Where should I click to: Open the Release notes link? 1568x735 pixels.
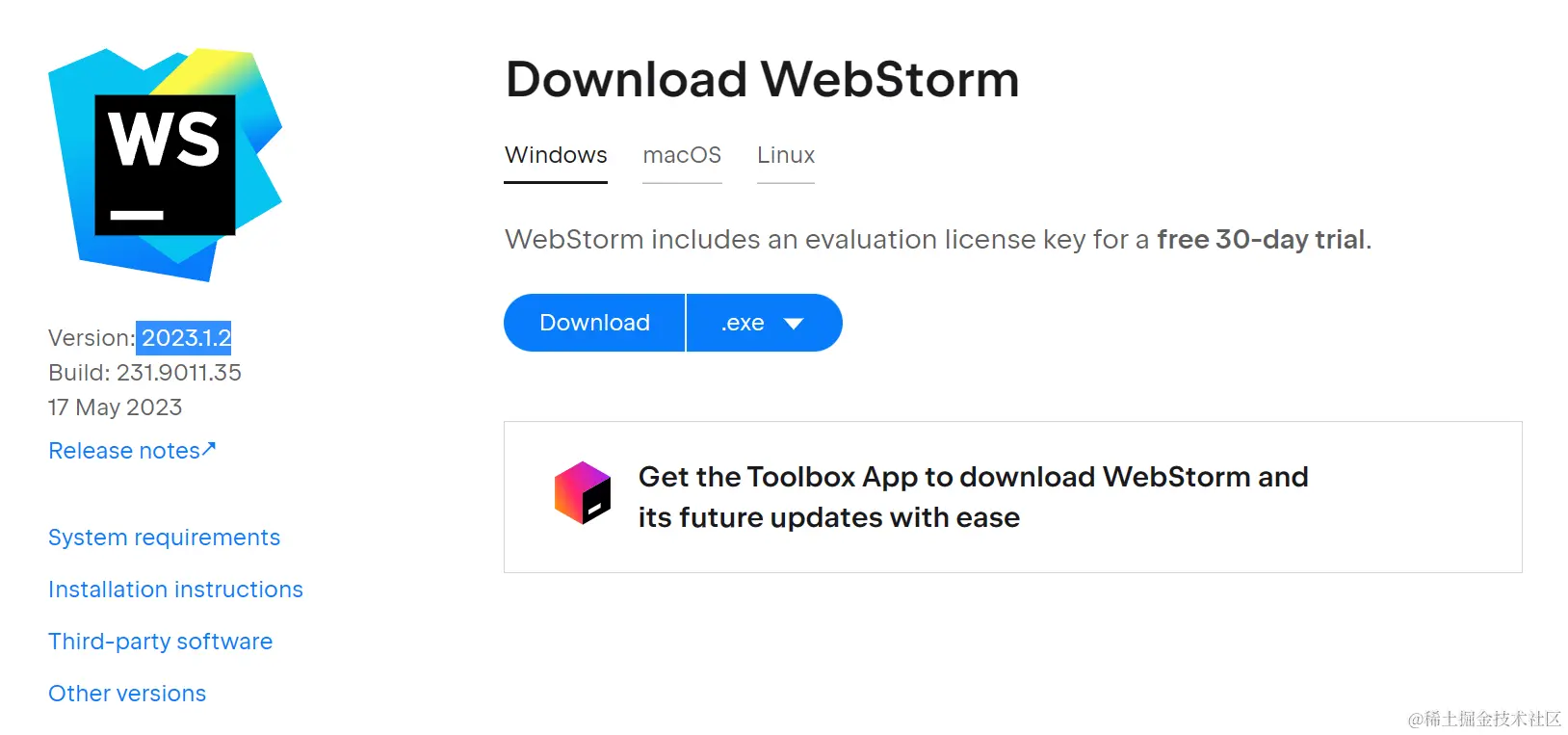pos(123,450)
